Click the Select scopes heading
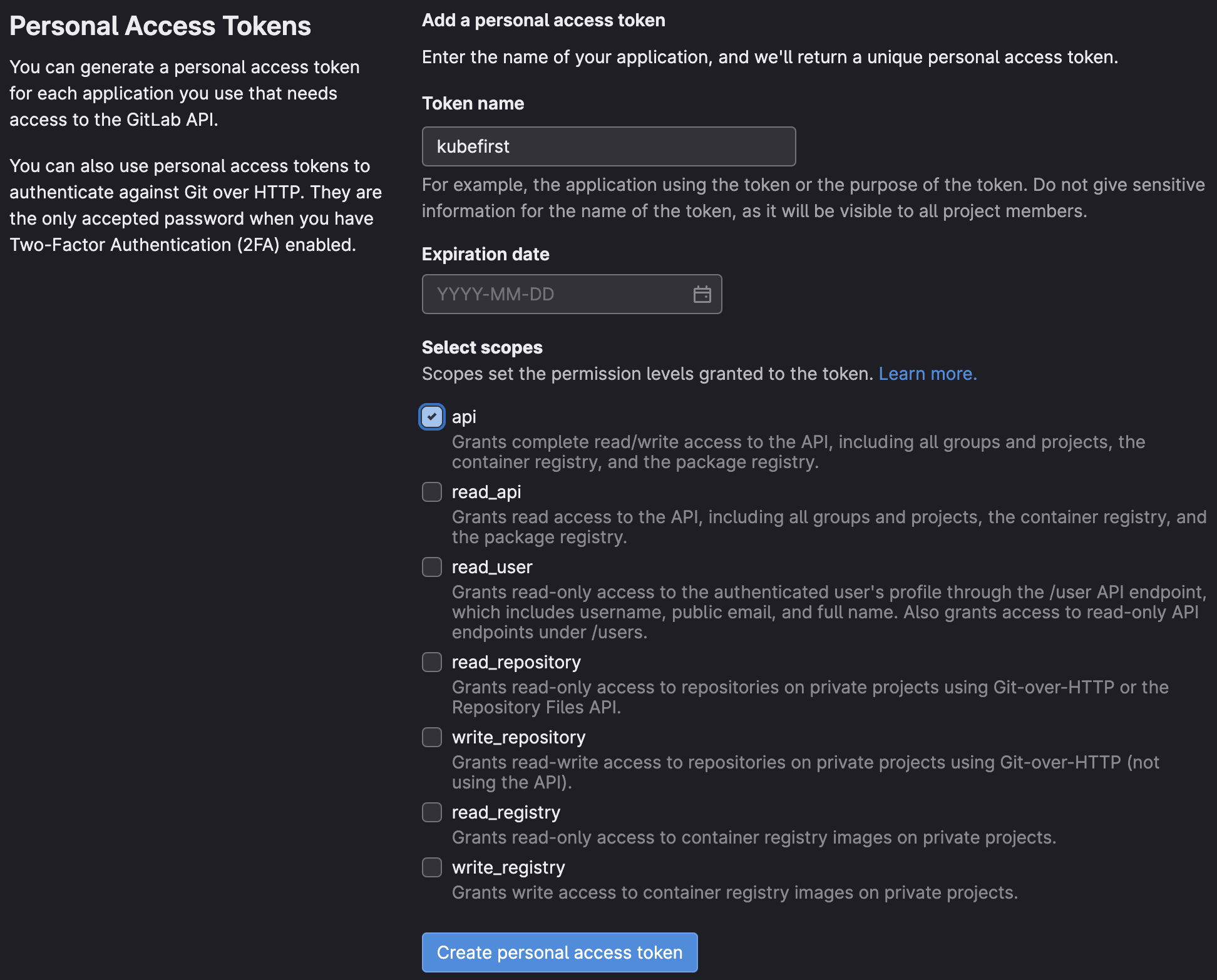 coord(482,347)
